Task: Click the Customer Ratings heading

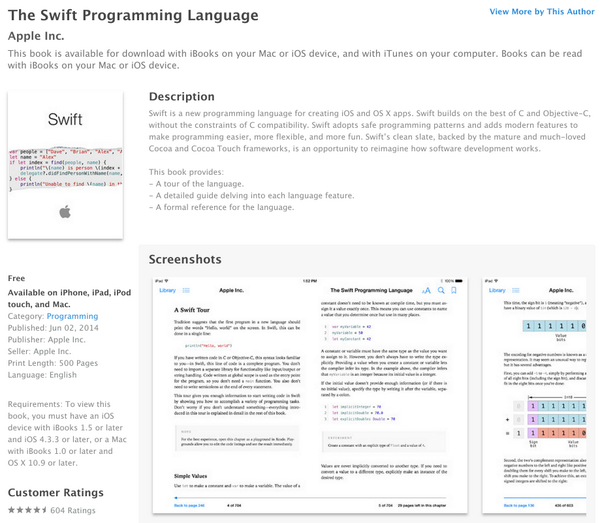Action: 56,492
